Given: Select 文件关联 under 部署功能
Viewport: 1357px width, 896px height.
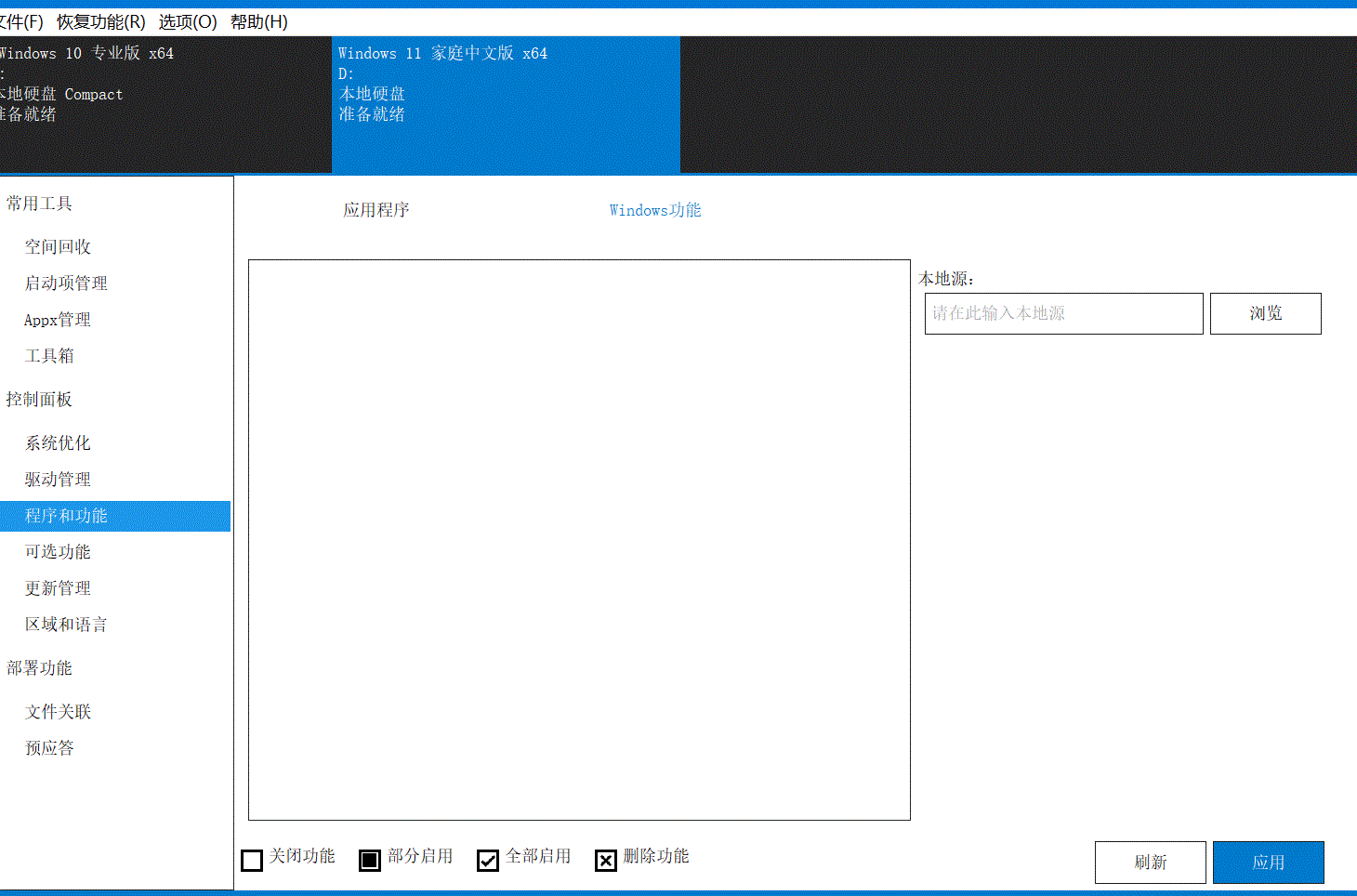Looking at the screenshot, I should point(57,711).
